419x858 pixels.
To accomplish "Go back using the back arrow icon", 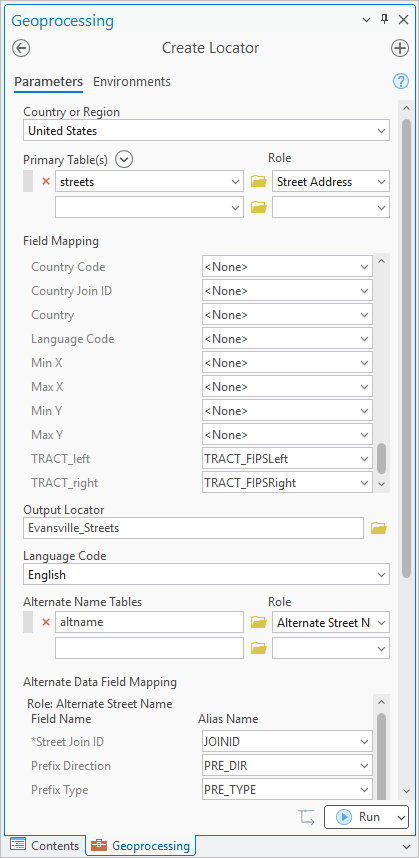I will pos(21,48).
